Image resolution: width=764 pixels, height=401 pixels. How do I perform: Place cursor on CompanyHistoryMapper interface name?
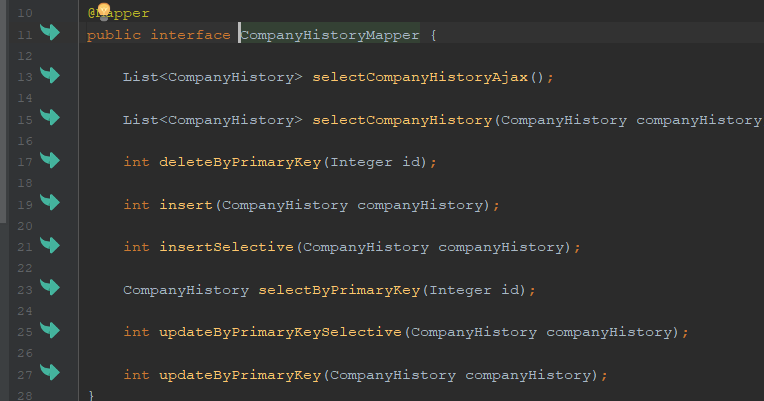330,35
